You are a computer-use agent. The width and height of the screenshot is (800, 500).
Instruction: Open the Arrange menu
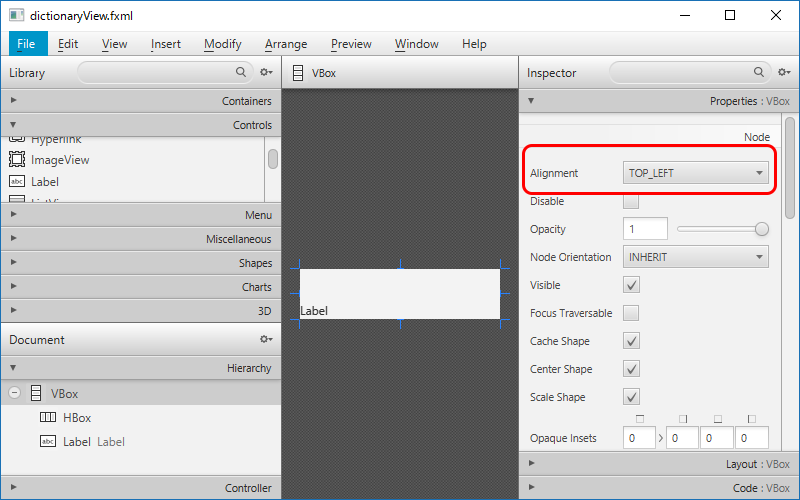(x=286, y=44)
